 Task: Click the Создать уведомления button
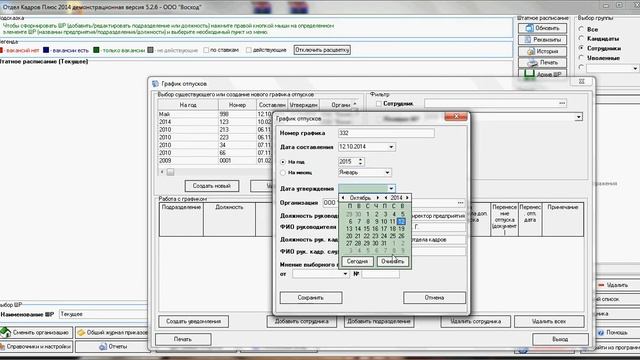[x=193, y=321]
